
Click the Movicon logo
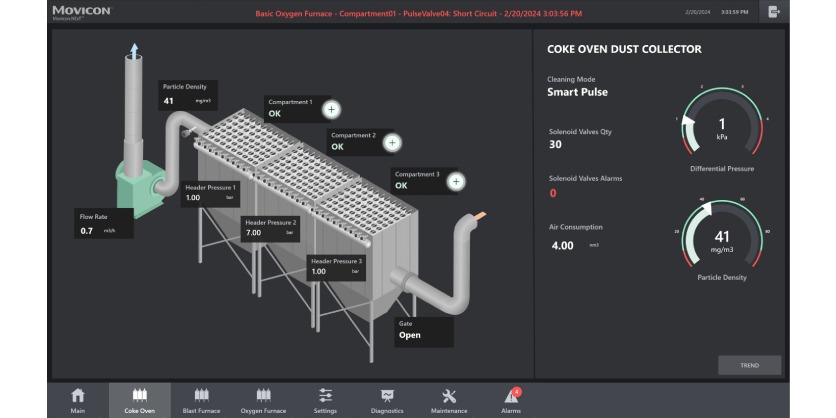82,11
